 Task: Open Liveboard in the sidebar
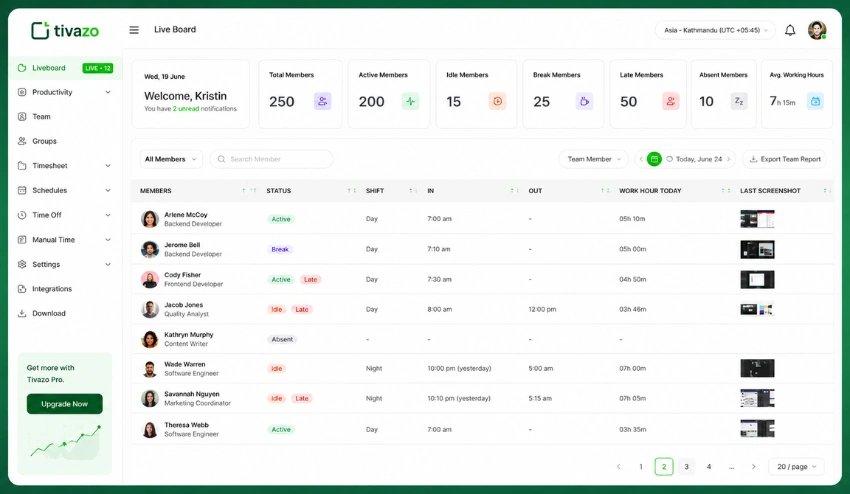point(65,68)
